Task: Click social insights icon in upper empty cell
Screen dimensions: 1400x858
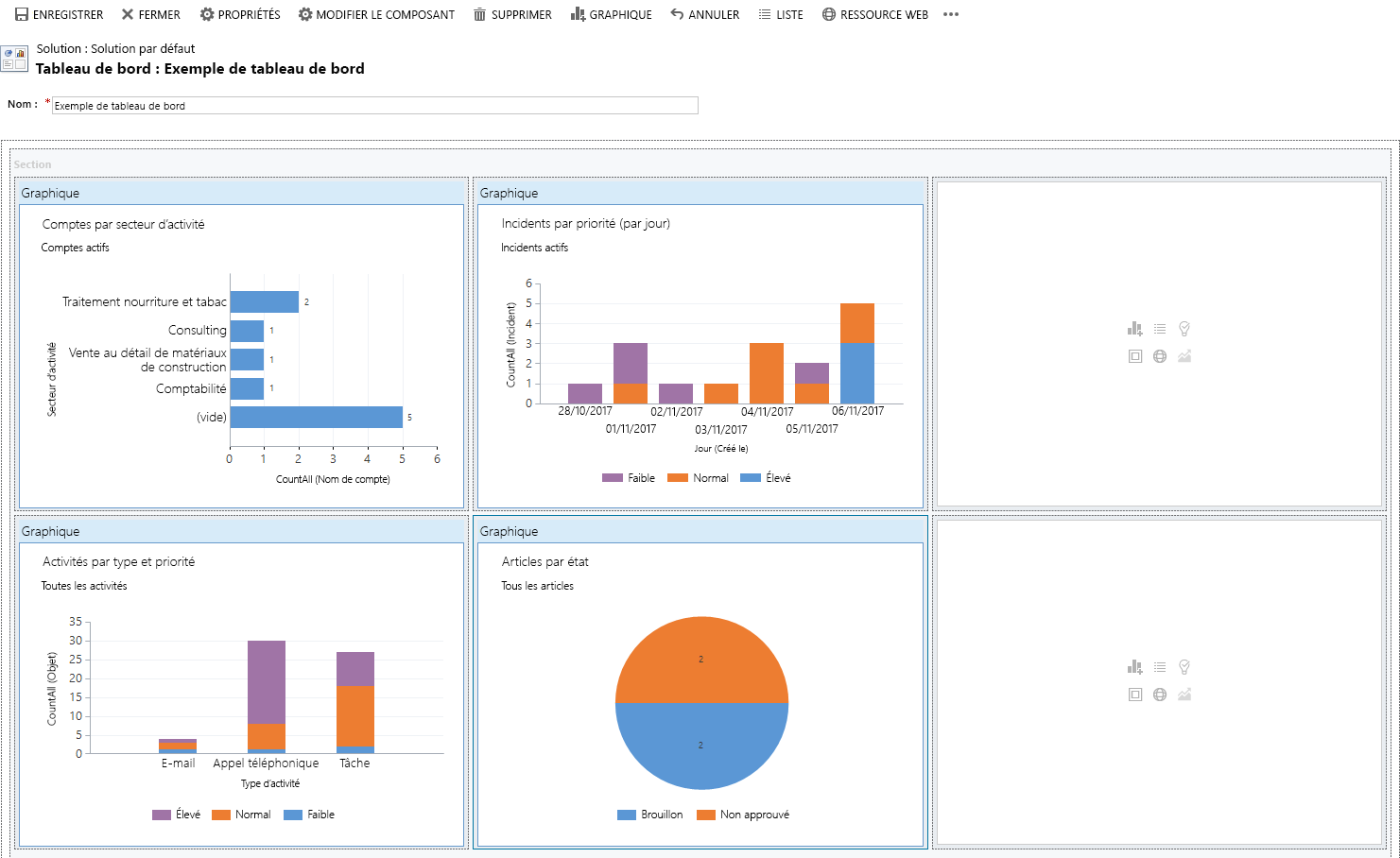Action: click(x=1184, y=356)
